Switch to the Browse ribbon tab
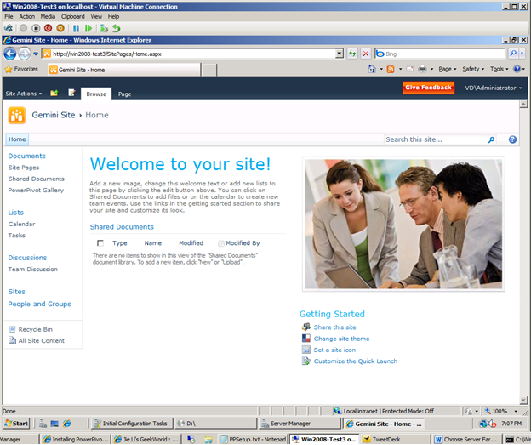Screen dimensions: 532x445 96,94
